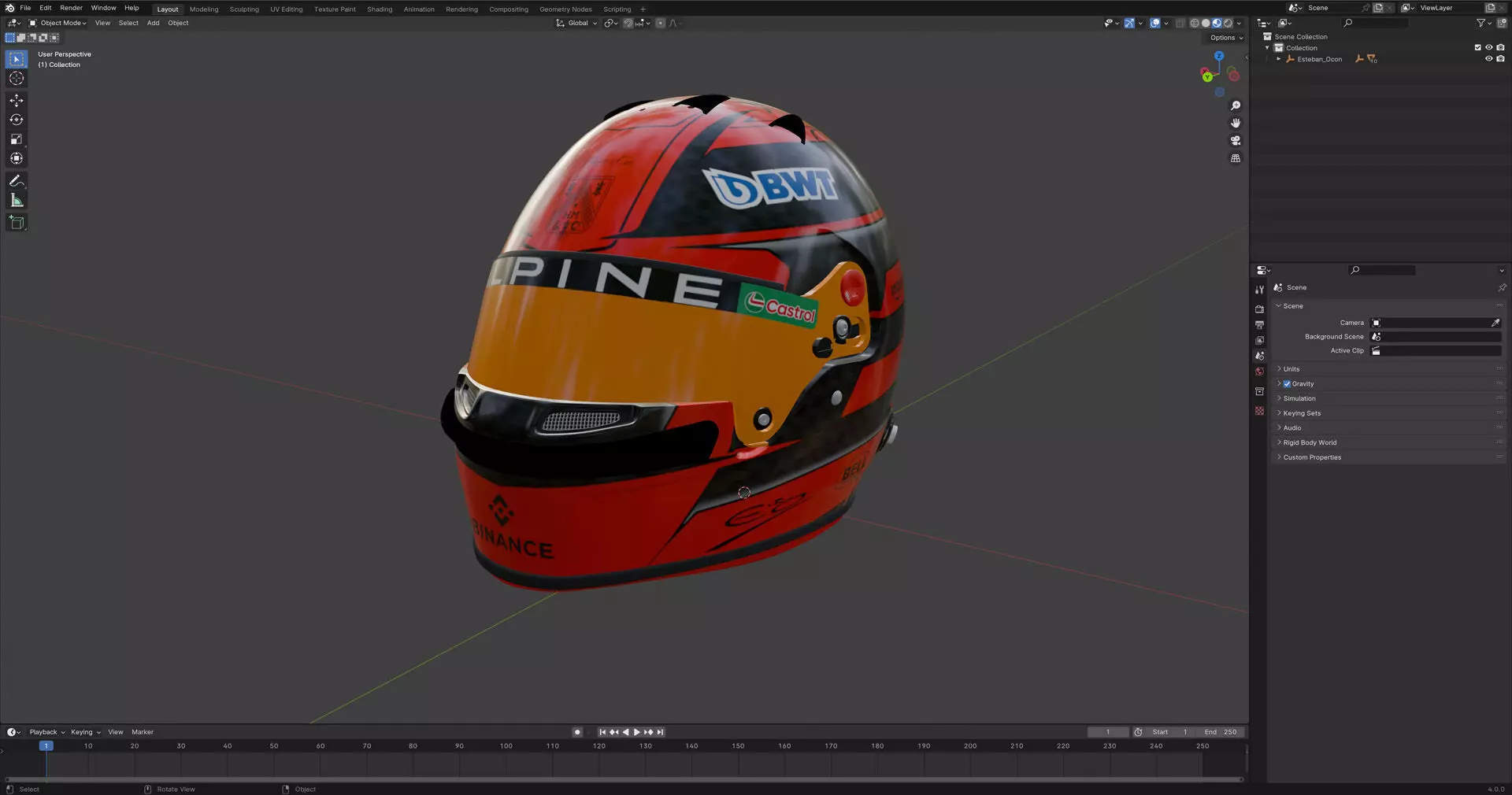
Task: Switch to solid viewport shading
Action: point(1206,23)
